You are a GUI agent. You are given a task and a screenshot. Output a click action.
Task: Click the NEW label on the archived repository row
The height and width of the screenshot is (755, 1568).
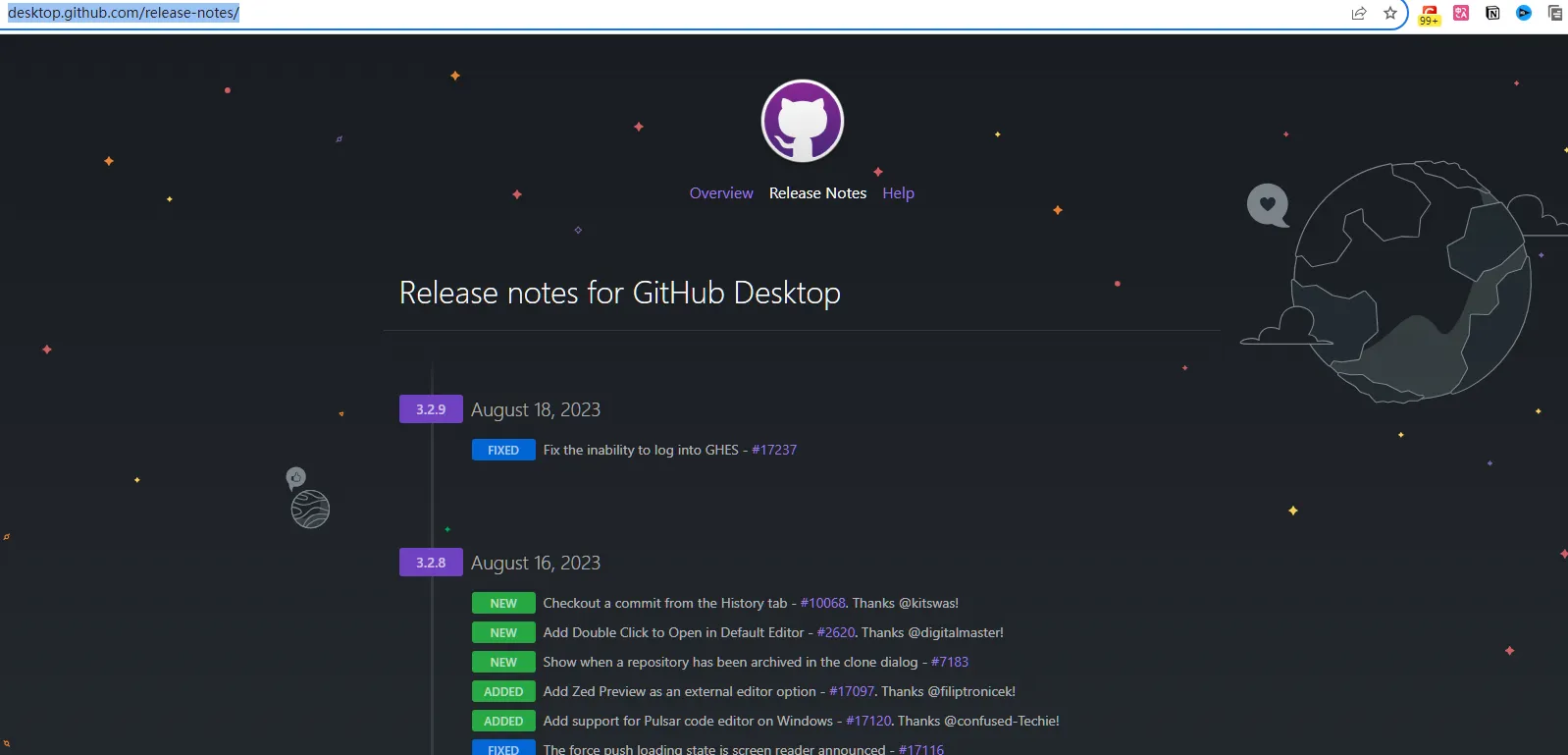[503, 662]
